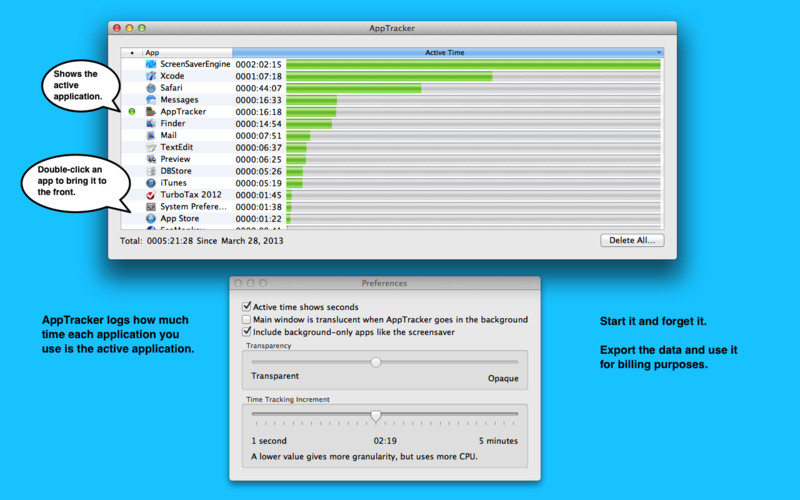Select the Messages row name
The image size is (800, 500).
tap(179, 100)
